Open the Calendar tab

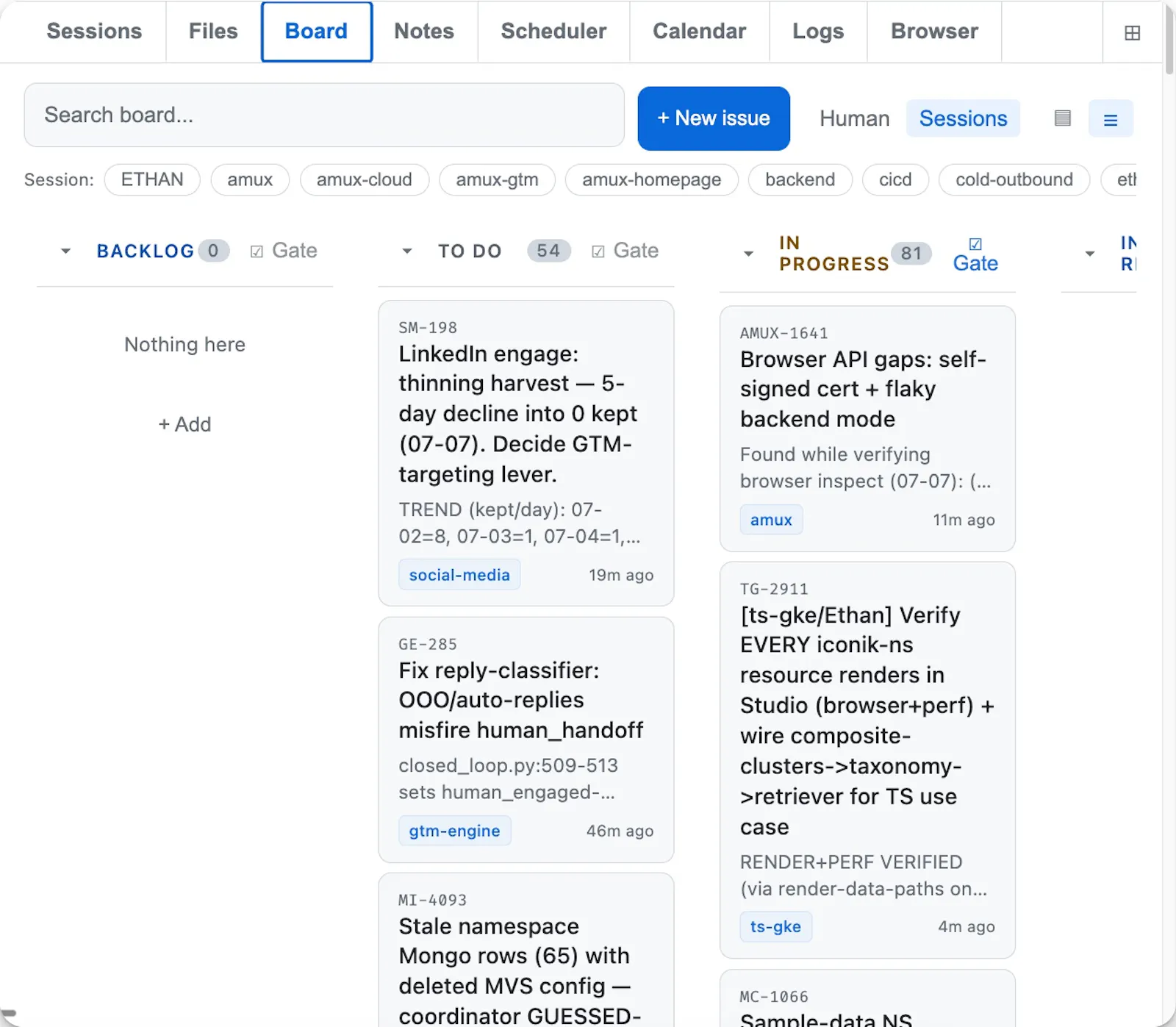click(x=699, y=32)
